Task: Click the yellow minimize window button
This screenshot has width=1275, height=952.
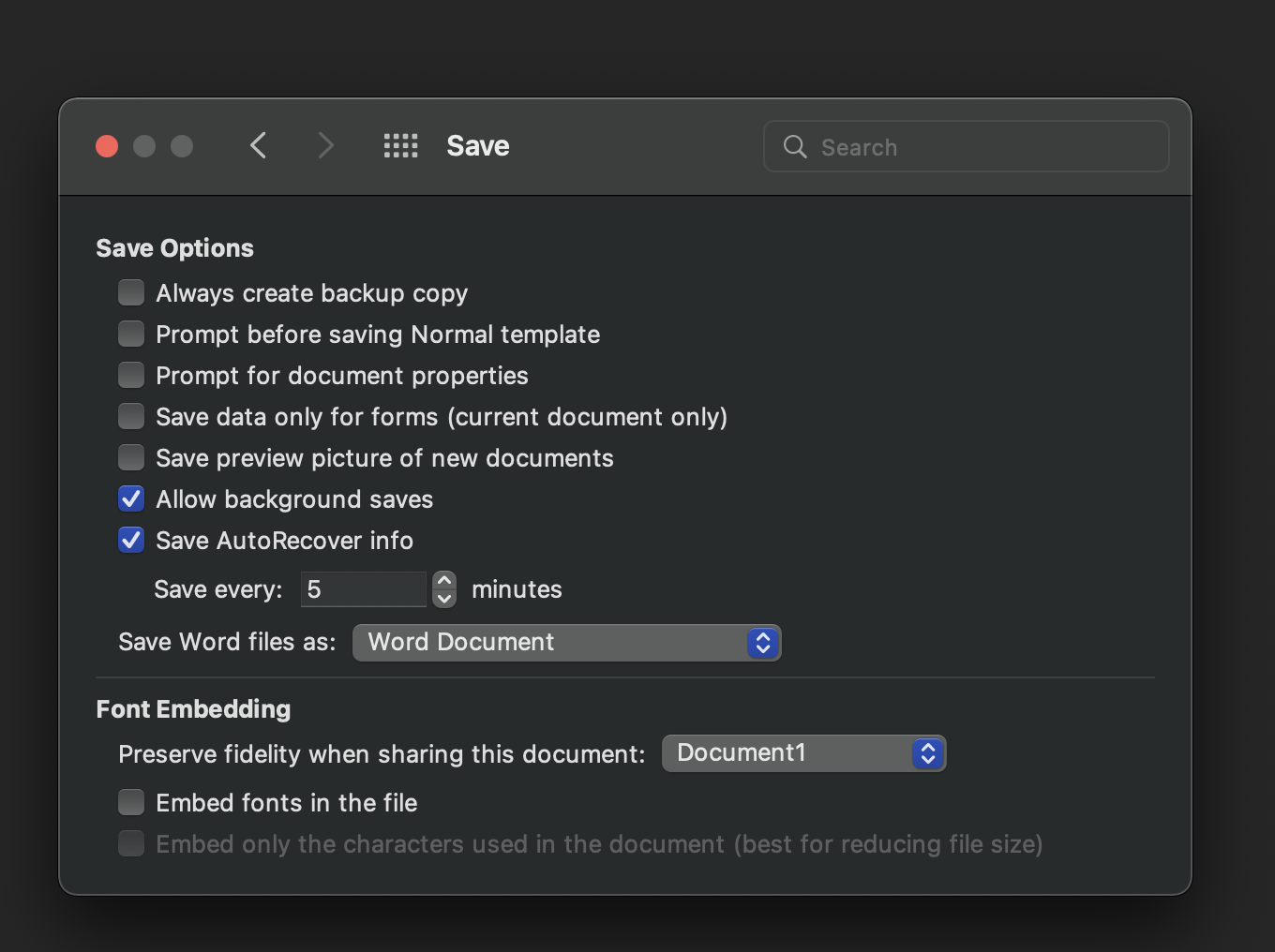Action: [x=144, y=146]
